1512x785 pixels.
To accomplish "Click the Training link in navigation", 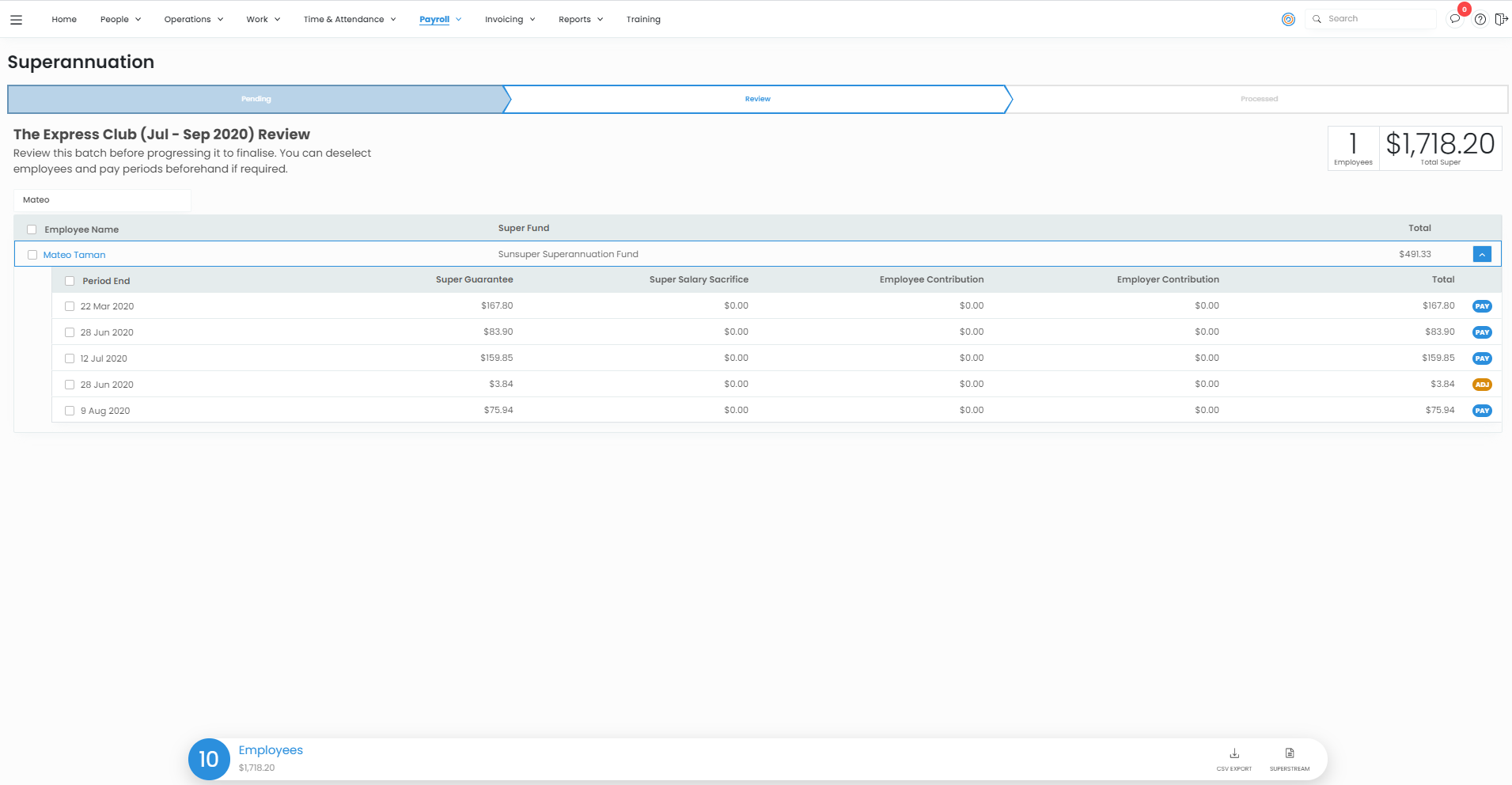I will [642, 19].
